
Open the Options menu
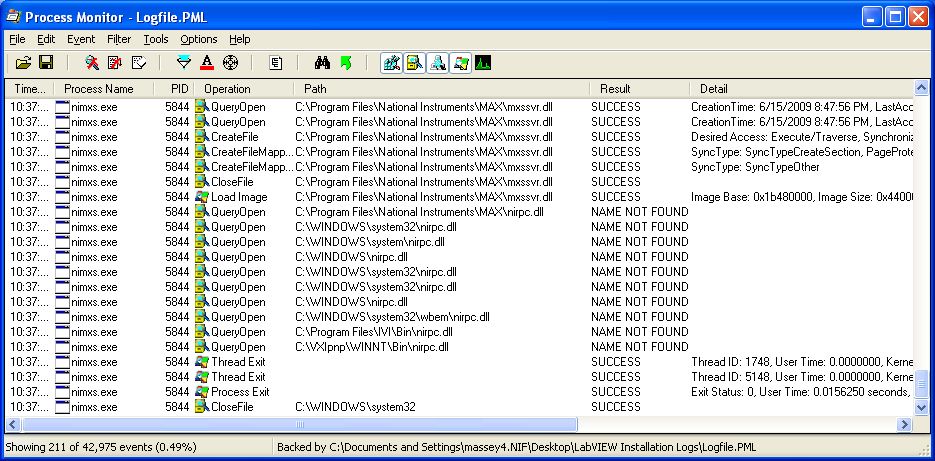point(199,39)
